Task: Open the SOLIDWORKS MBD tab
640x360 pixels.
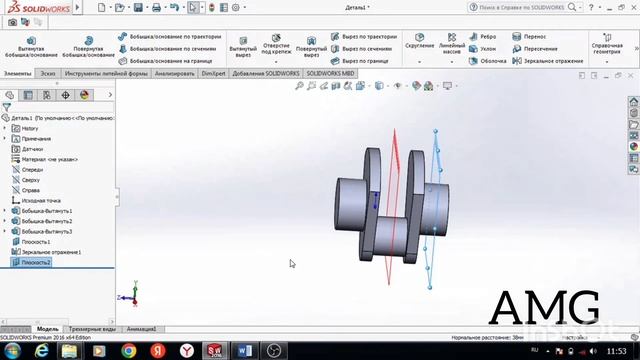Action: (x=330, y=74)
